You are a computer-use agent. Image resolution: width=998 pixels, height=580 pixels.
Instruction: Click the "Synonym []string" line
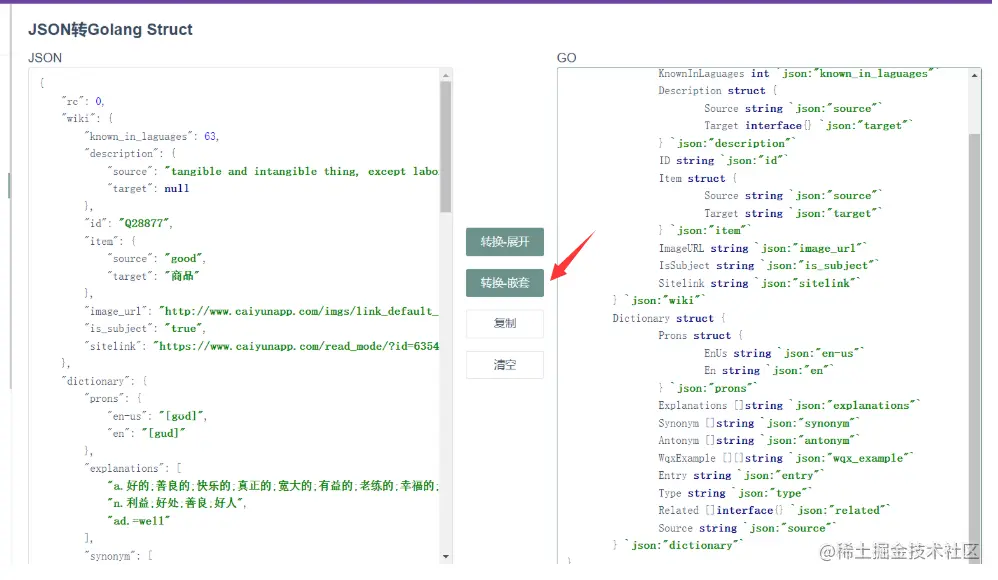click(759, 423)
